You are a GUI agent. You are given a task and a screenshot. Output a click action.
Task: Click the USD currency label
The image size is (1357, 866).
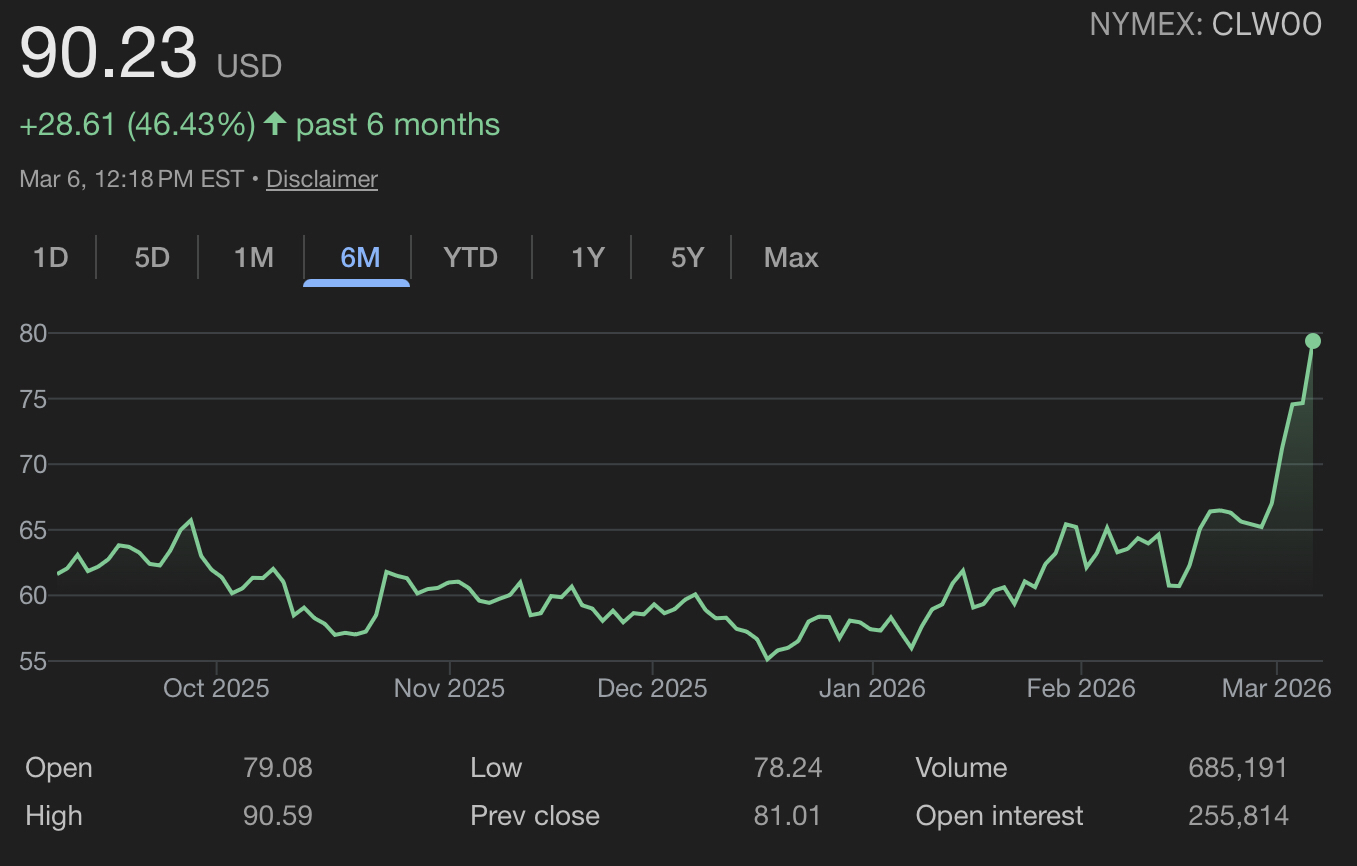pos(249,67)
